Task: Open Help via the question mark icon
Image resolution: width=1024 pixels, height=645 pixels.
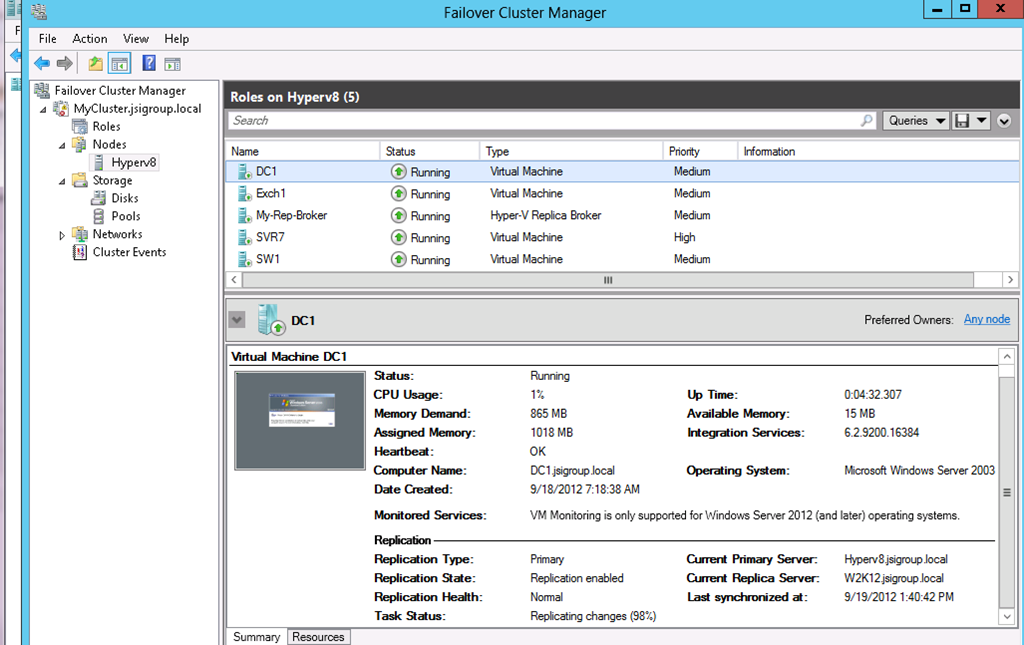Action: pyautogui.click(x=149, y=64)
